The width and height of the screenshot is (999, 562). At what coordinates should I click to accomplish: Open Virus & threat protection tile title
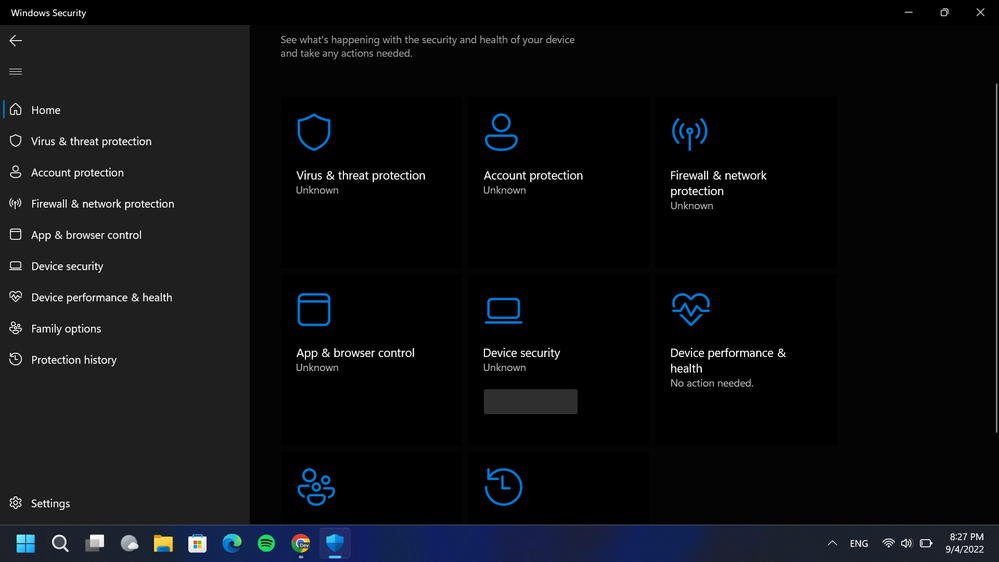[x=361, y=175]
